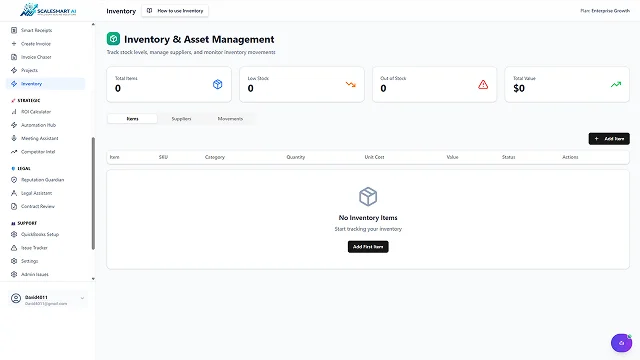Viewport: 640px width, 360px height.
Task: Click the Actions column header
Action: pos(570,157)
